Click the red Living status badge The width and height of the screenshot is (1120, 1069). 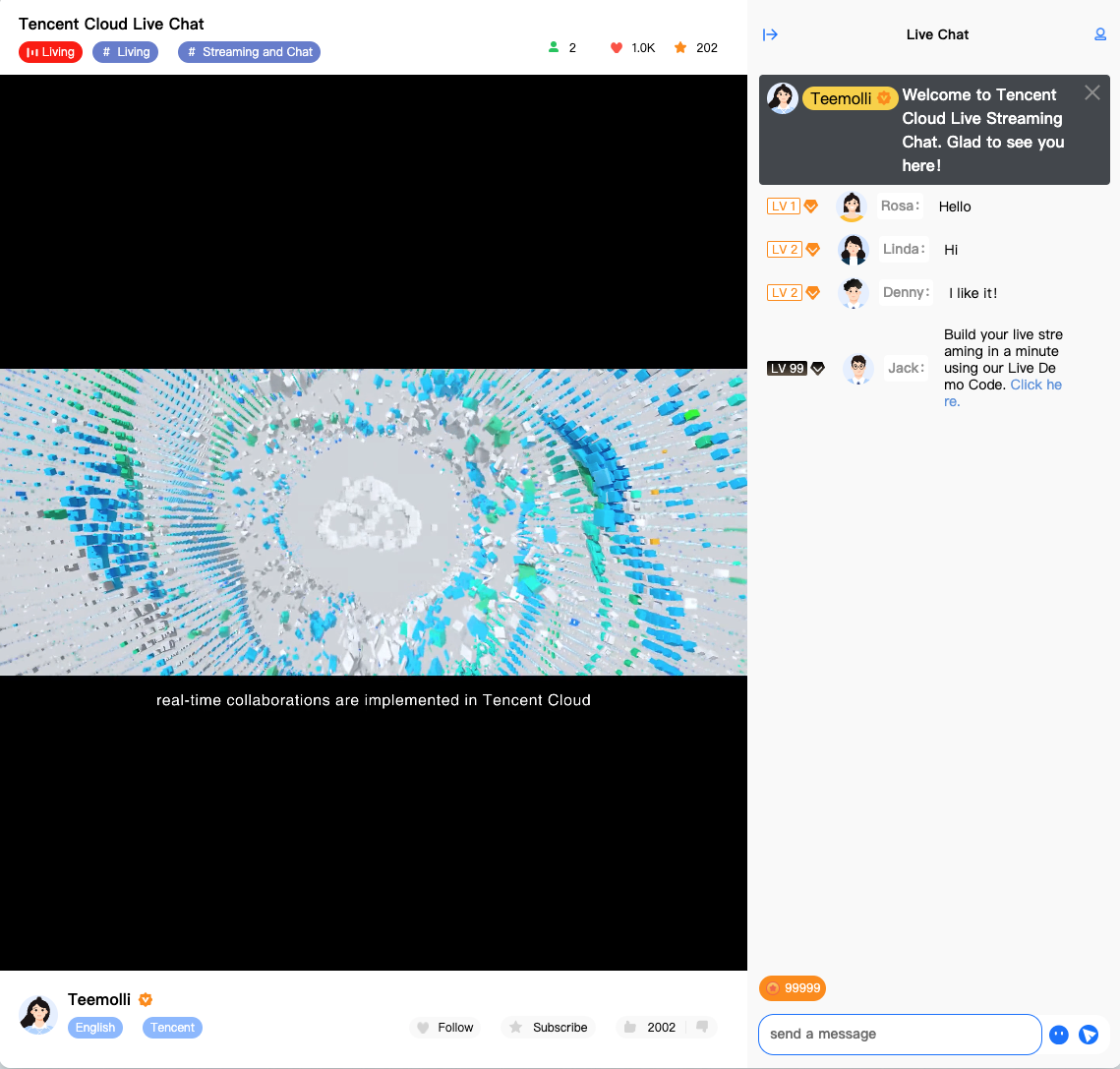pyautogui.click(x=51, y=52)
